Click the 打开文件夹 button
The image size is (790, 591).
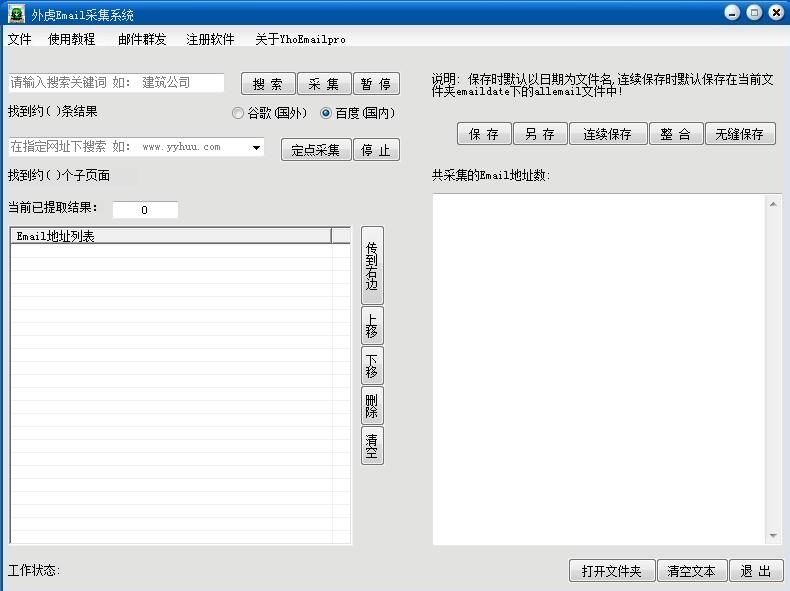pos(612,571)
